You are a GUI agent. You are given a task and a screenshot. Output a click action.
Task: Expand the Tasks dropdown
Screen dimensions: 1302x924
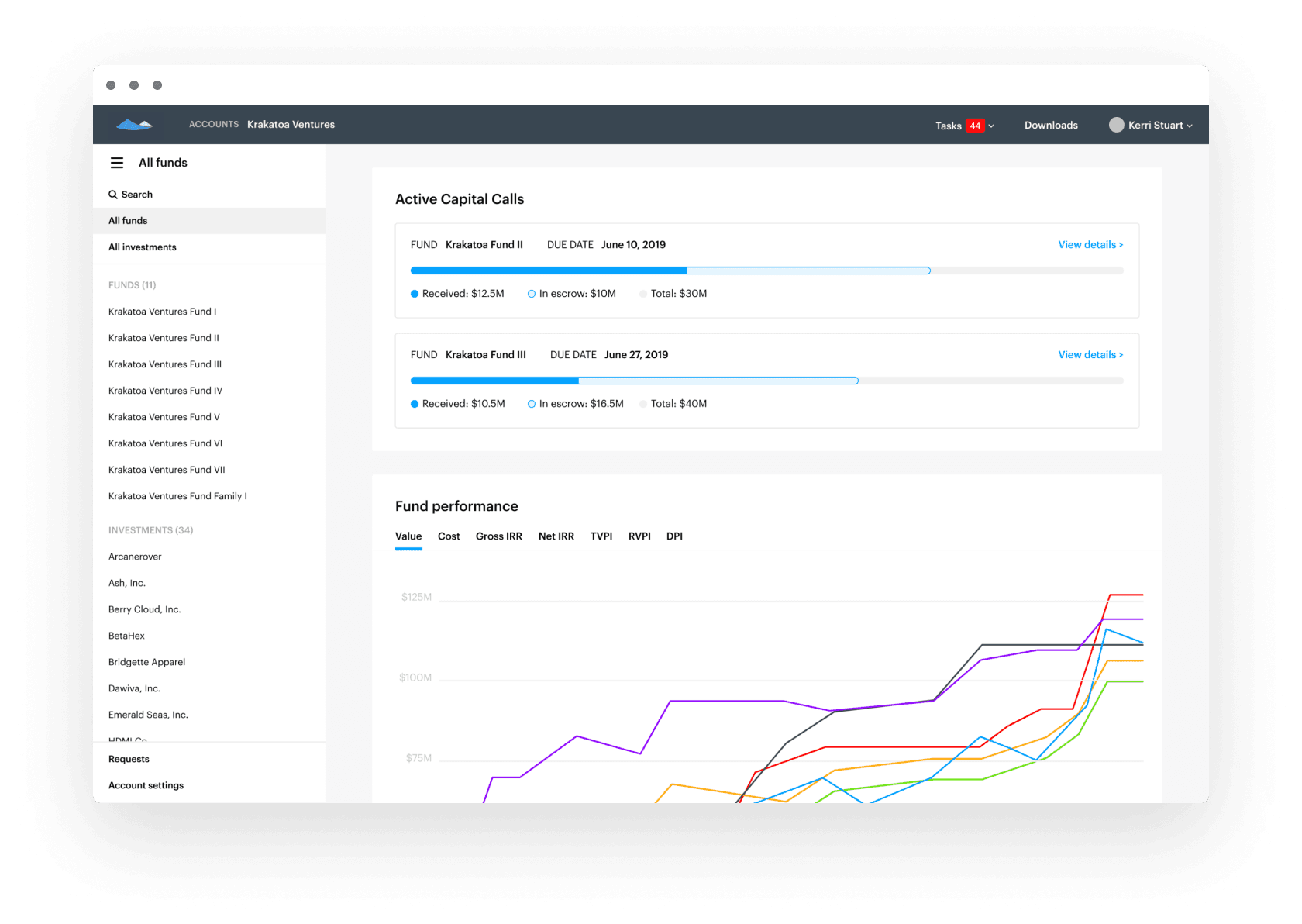coord(991,125)
